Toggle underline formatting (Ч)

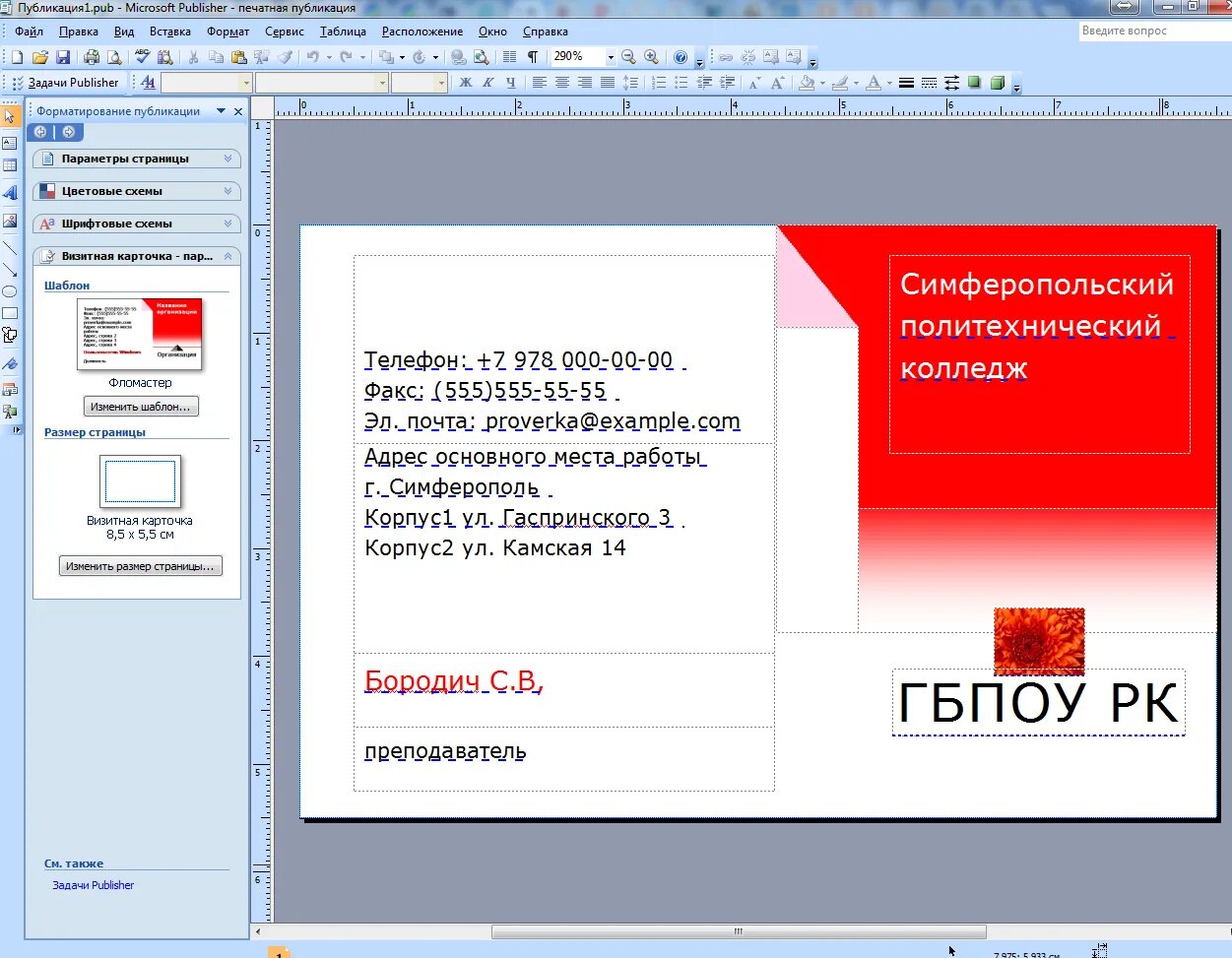[510, 83]
